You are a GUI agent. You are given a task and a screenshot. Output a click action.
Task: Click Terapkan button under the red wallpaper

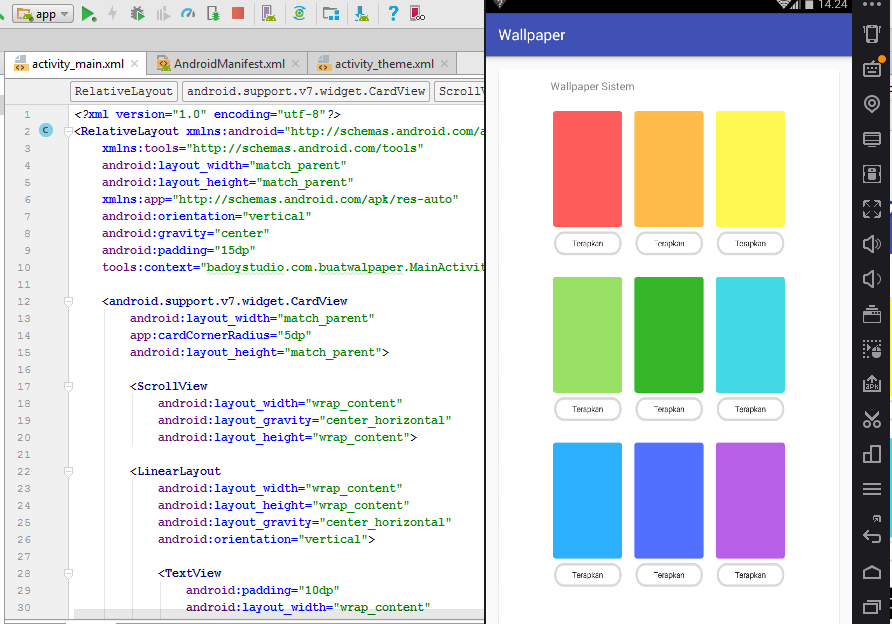point(587,243)
